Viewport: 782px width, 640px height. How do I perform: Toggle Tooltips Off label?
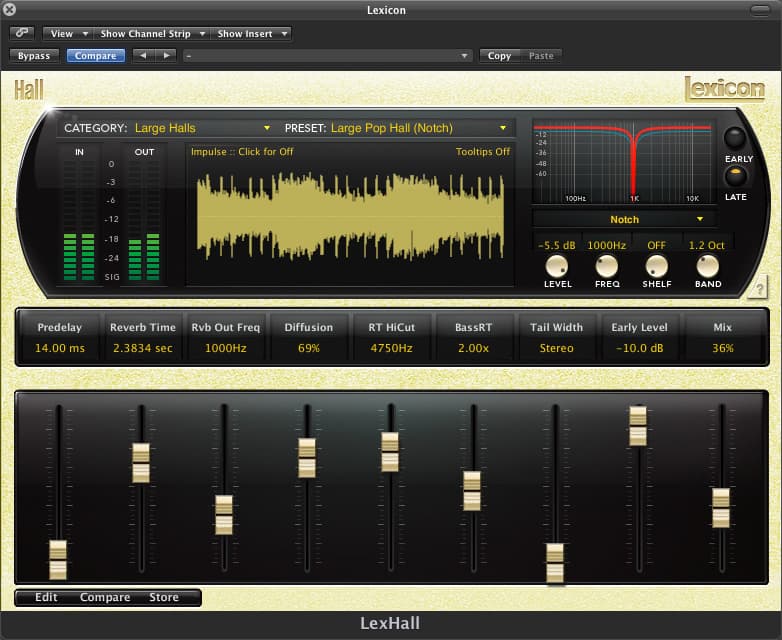(x=482, y=152)
